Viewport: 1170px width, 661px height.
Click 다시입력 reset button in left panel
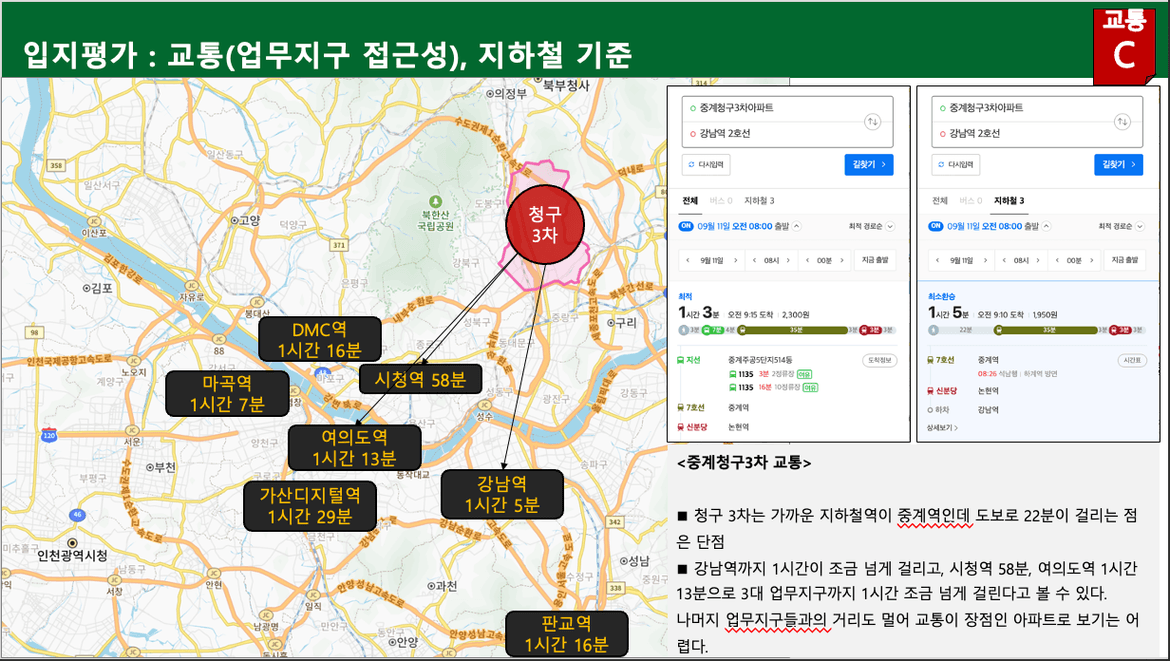(706, 164)
